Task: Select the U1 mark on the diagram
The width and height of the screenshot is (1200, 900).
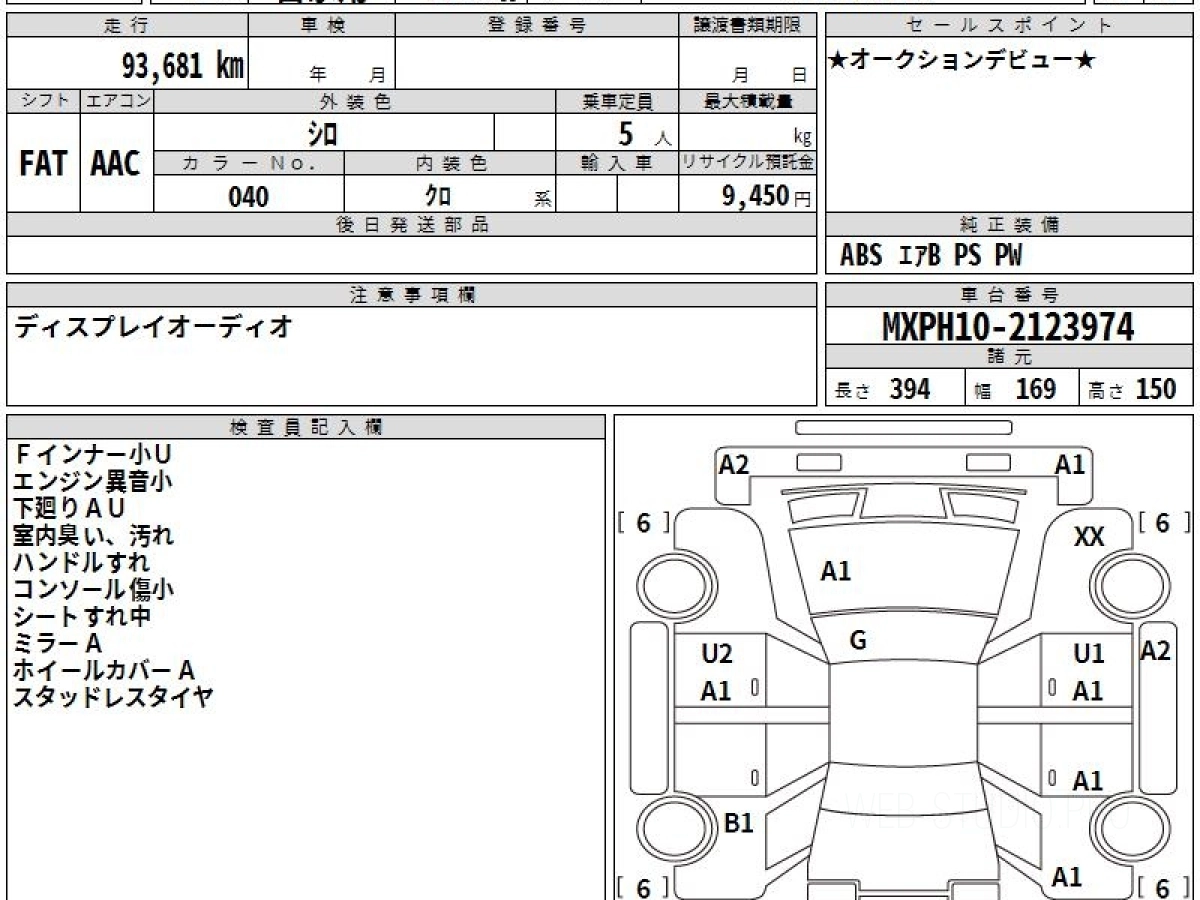Action: [1089, 654]
